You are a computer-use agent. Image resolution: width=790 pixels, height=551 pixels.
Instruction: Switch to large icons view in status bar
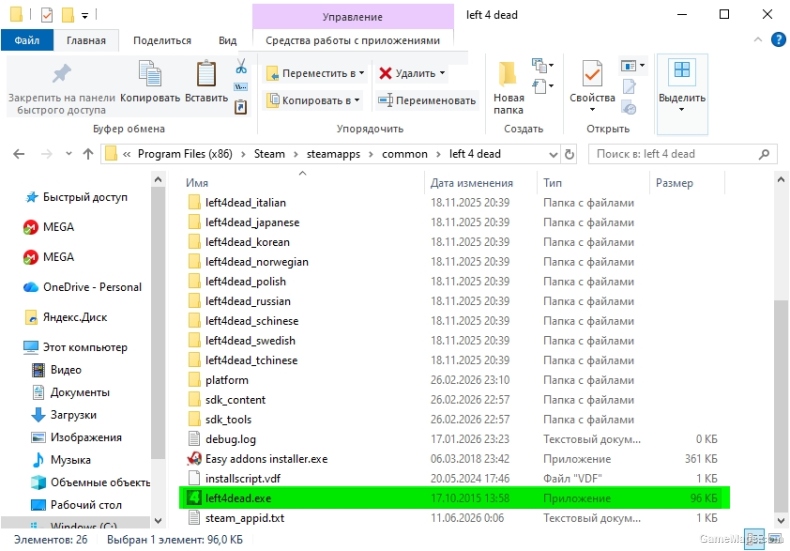click(x=775, y=538)
